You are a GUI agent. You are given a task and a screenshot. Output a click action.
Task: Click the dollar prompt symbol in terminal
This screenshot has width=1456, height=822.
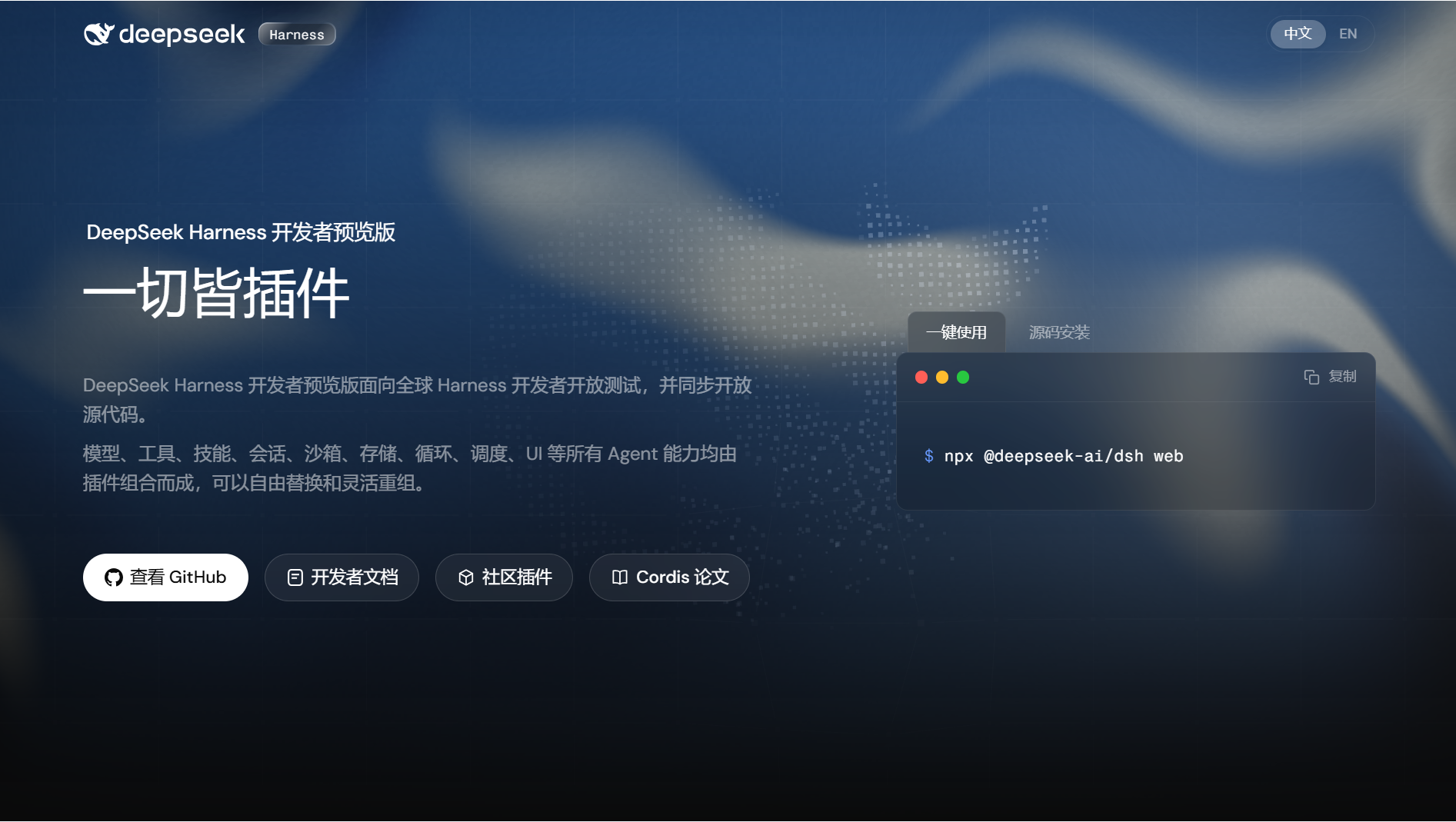928,456
